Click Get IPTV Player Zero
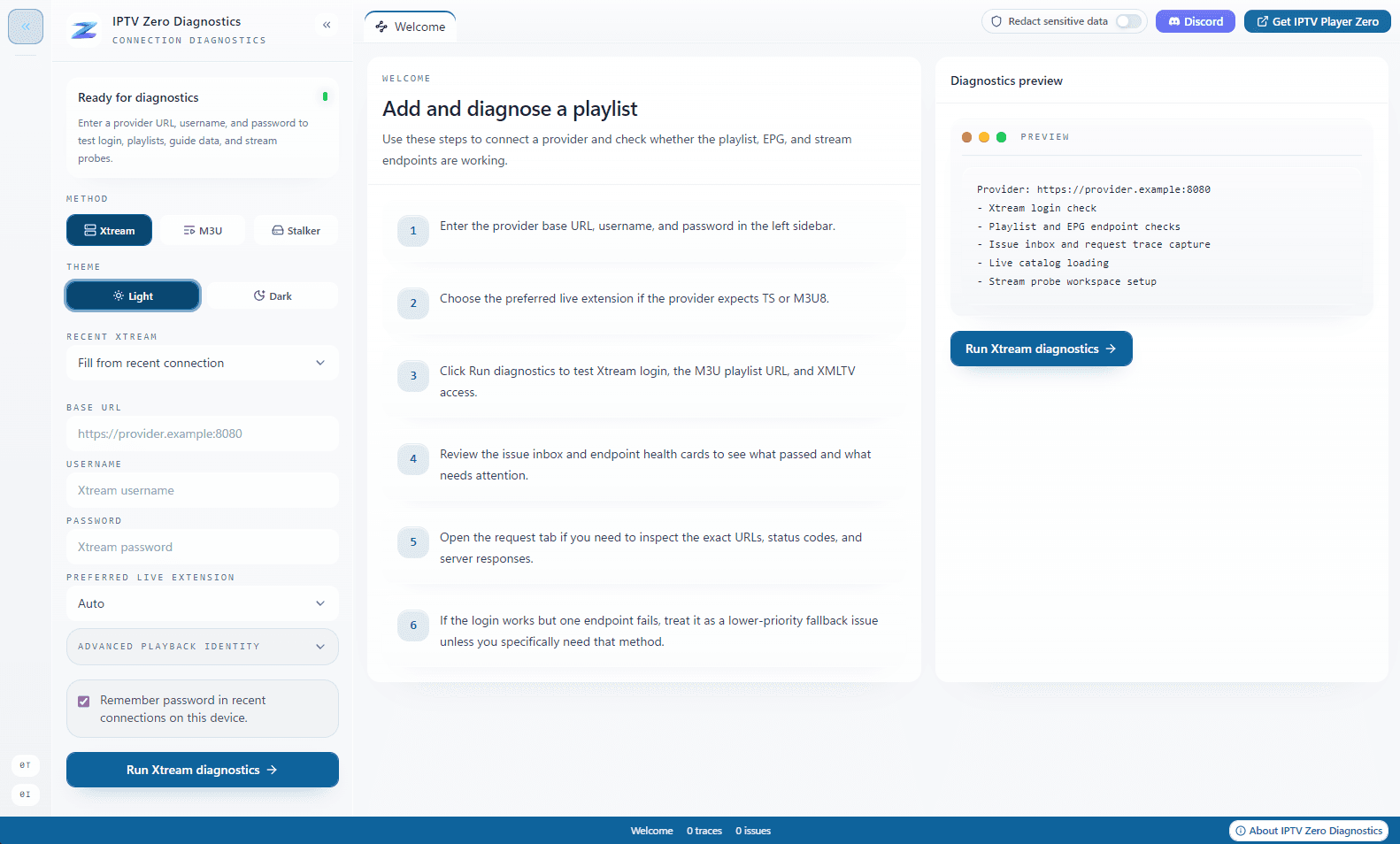Screen dimensions: 1400x844 [x=1317, y=21]
